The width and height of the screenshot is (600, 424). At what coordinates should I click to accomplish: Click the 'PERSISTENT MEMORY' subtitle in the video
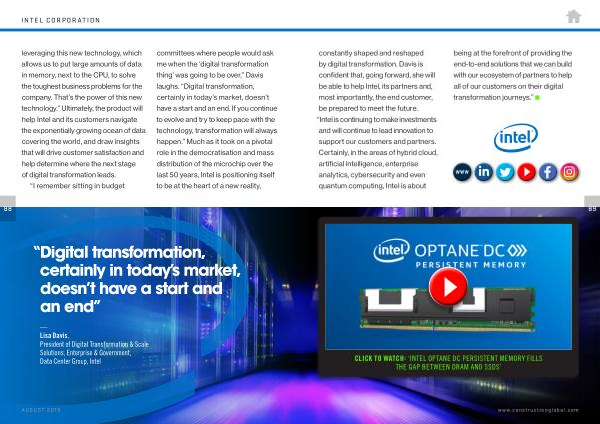pos(471,265)
